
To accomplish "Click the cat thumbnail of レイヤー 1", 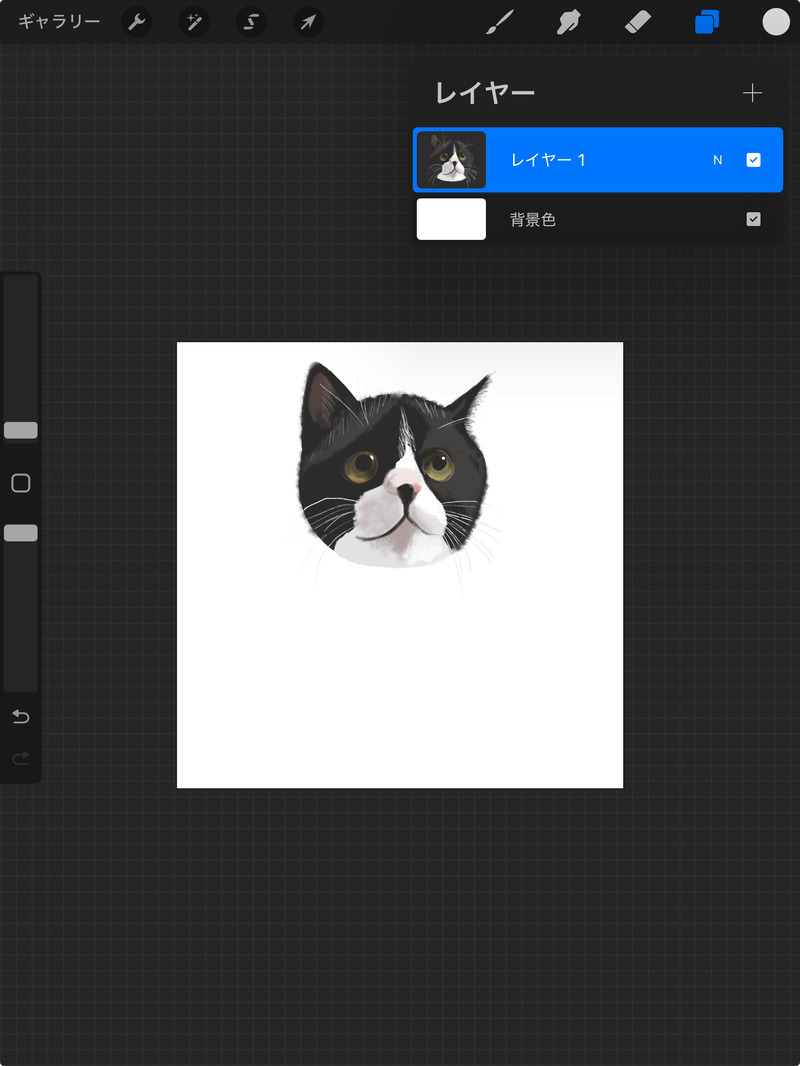I will click(451, 160).
